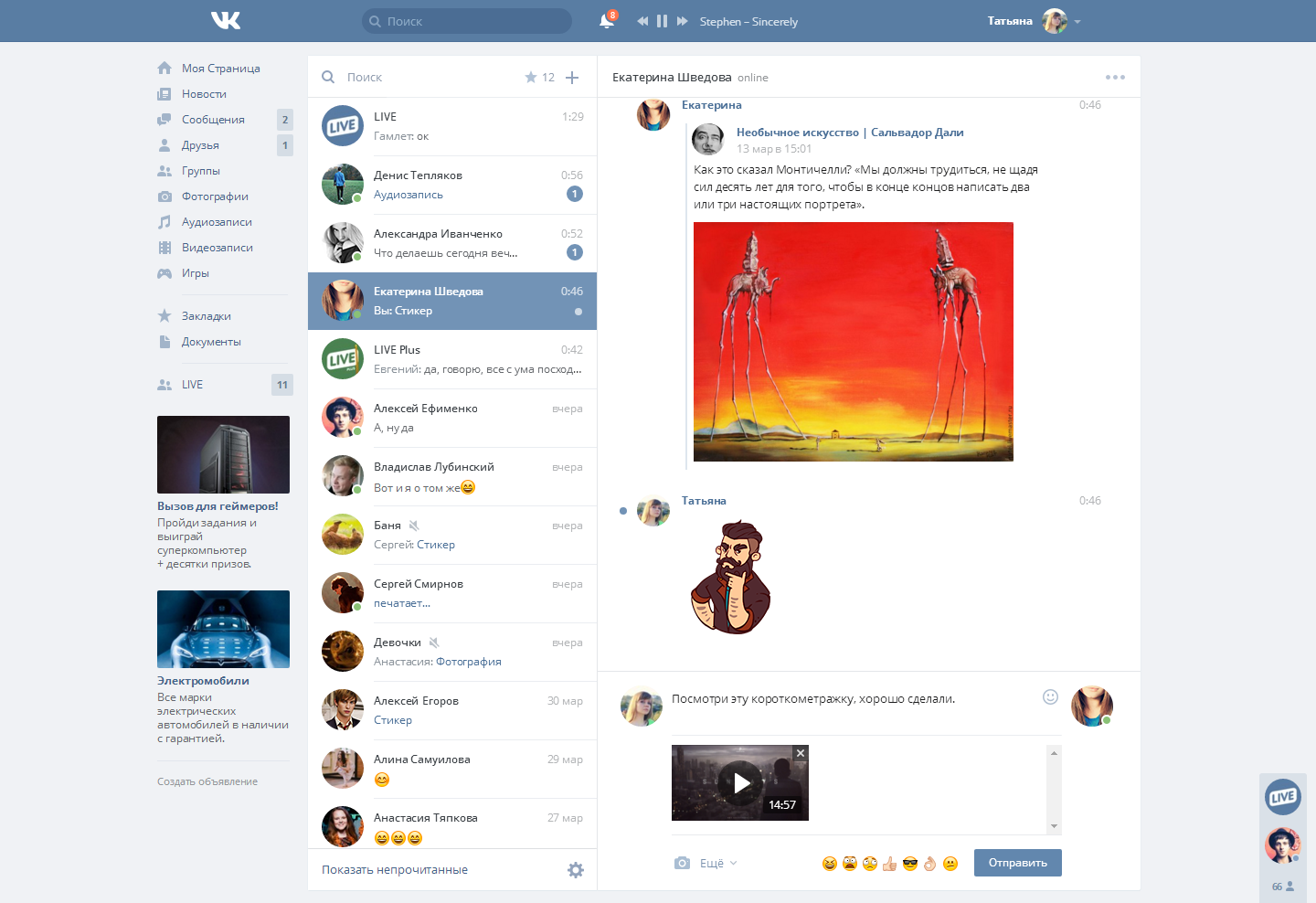Skip to next audio track
Screen dimensions: 1316x903
[682, 21]
